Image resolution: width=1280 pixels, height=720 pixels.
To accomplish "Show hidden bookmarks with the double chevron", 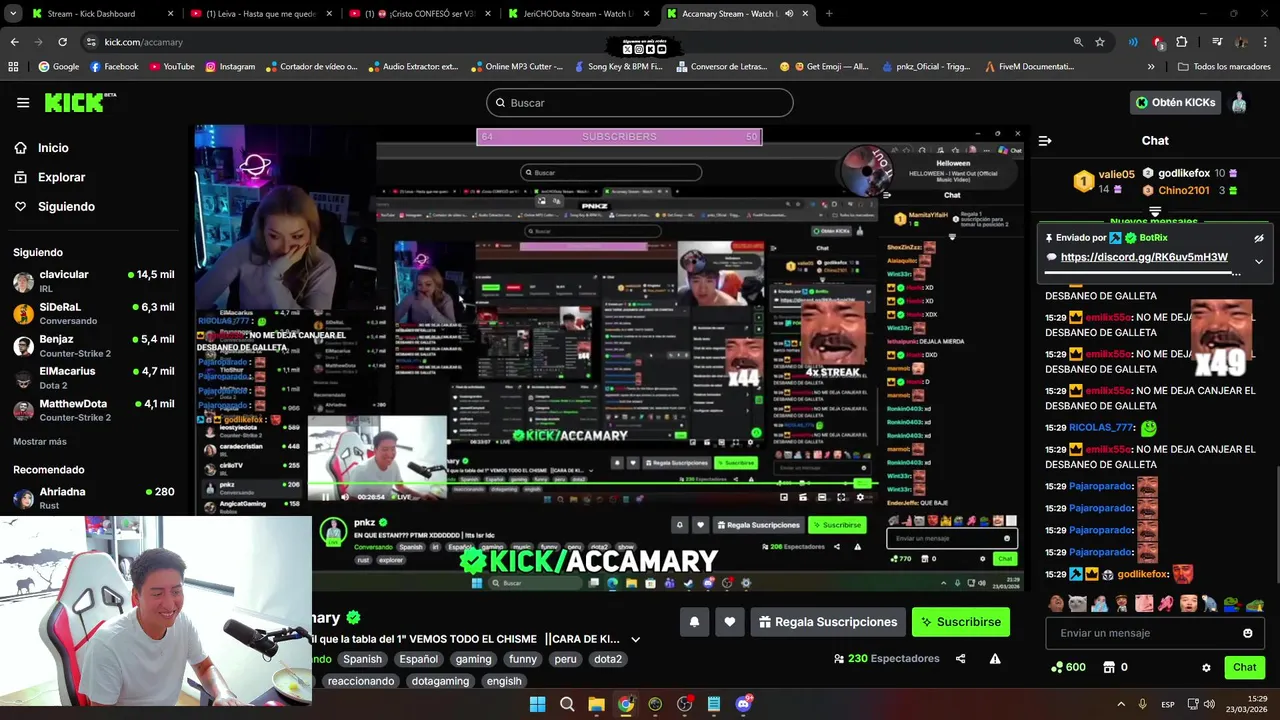I will tap(1151, 67).
